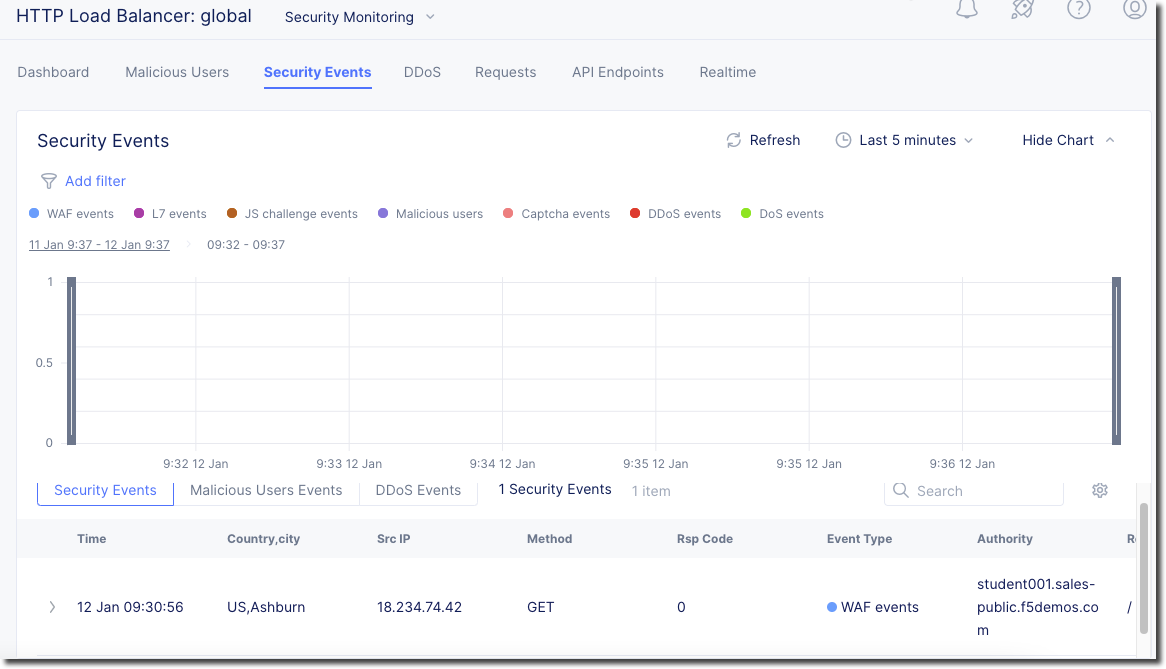
Task: Click the Refresh icon button
Action: point(734,140)
